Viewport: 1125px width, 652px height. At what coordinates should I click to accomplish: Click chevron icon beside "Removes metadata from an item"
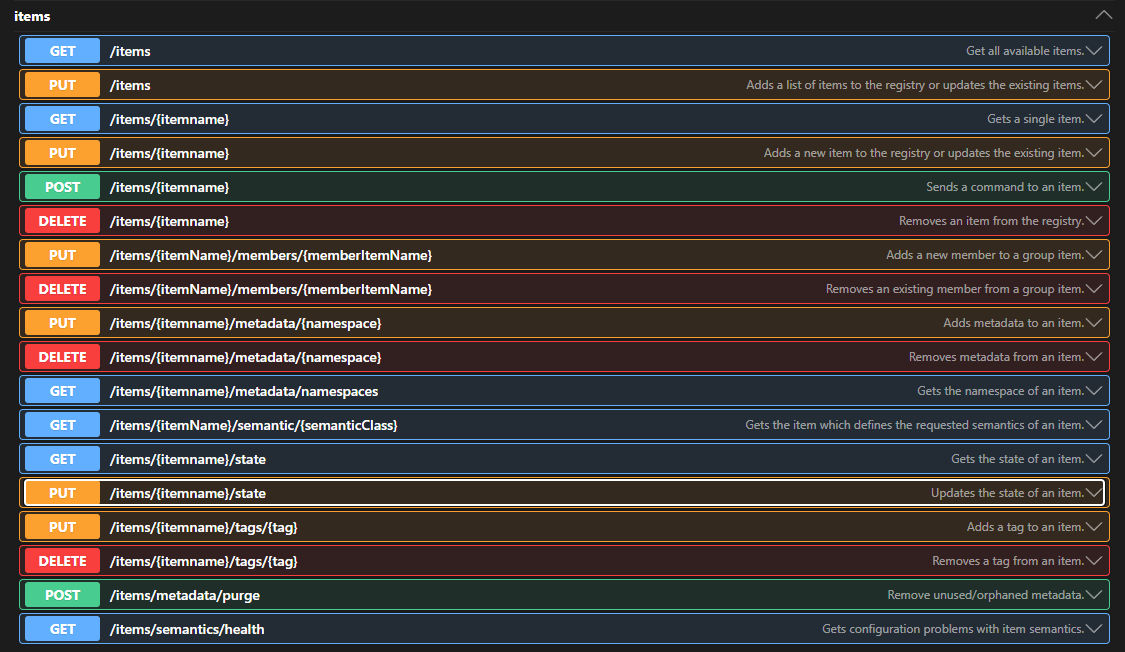[x=1094, y=357]
